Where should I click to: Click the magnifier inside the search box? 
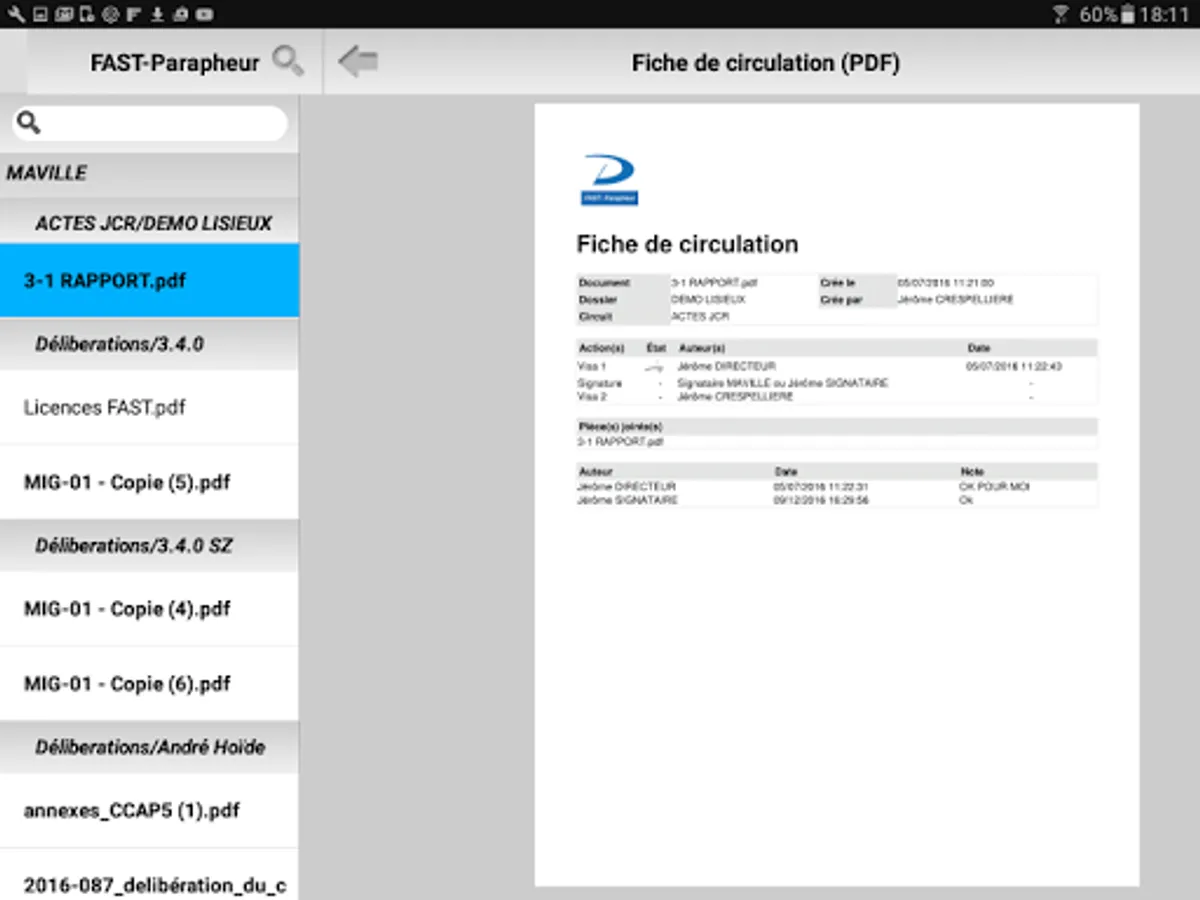point(29,123)
